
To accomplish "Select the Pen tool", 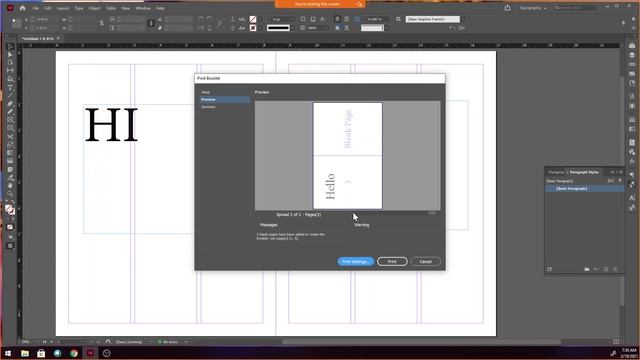I will [x=10, y=104].
